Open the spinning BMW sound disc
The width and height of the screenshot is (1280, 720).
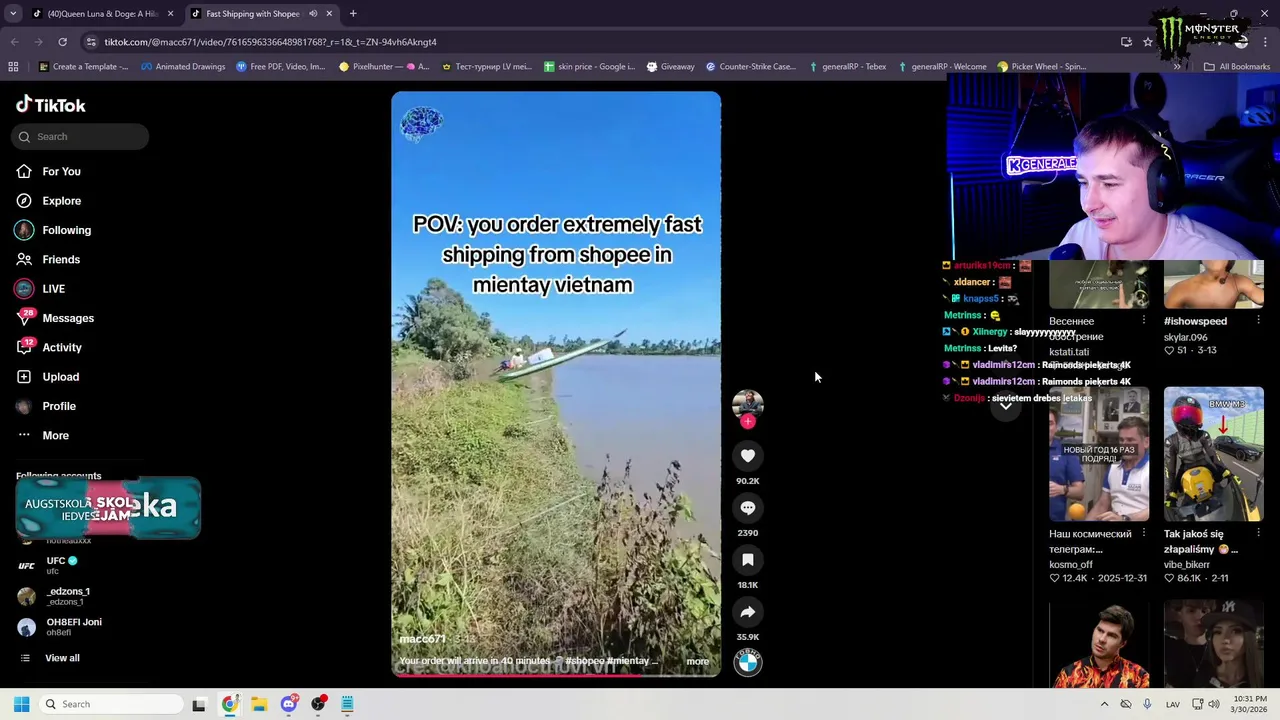[747, 662]
